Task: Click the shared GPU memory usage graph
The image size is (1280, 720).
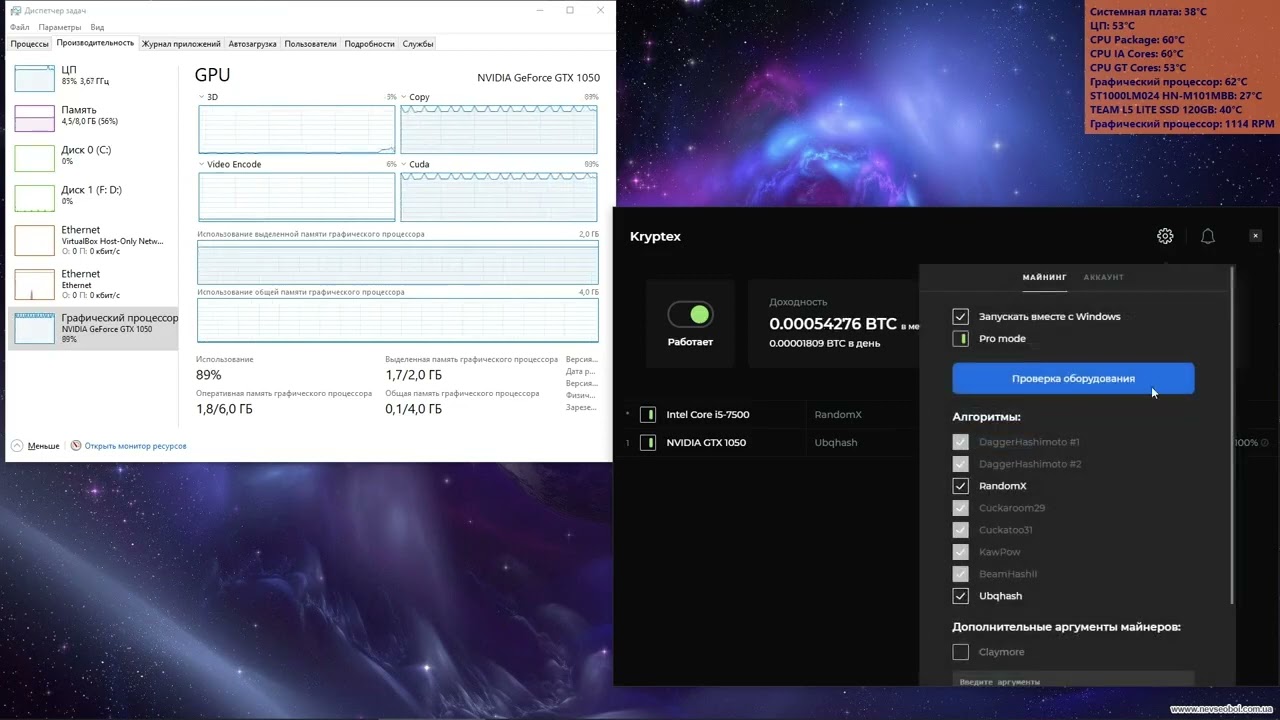Action: (398, 320)
